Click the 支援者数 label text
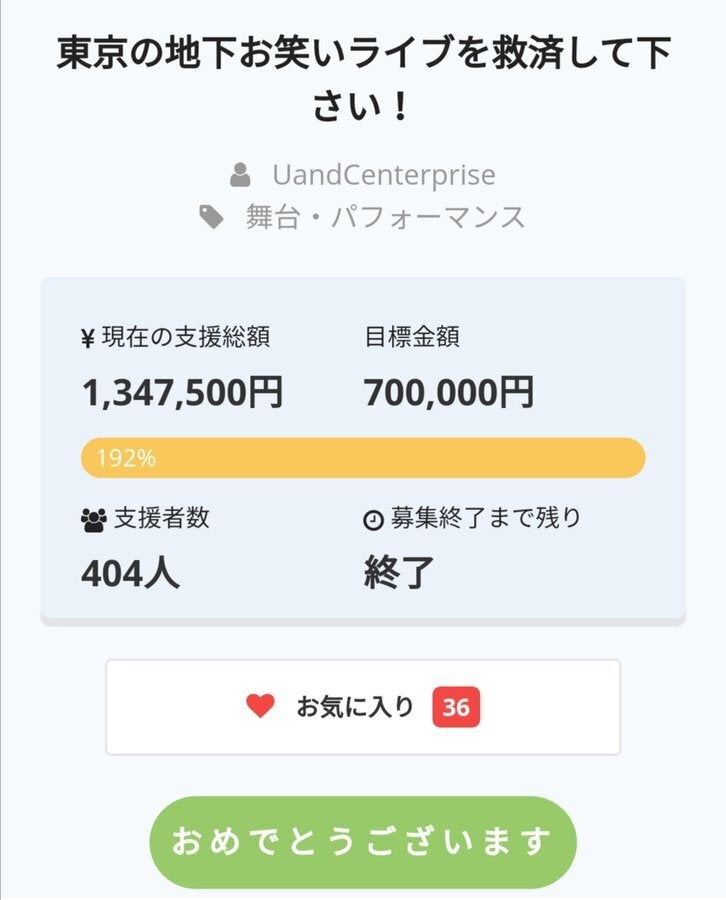 161,518
